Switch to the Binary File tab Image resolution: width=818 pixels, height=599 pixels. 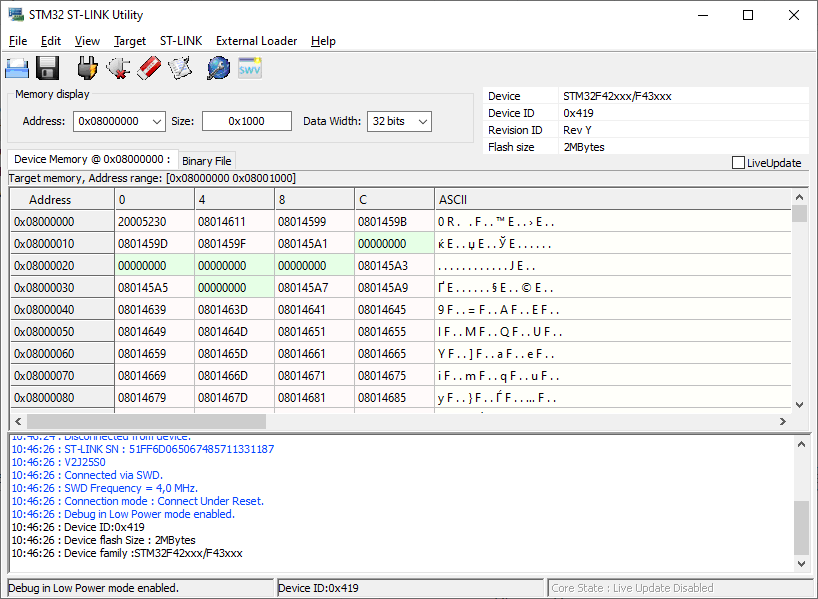pyautogui.click(x=207, y=161)
